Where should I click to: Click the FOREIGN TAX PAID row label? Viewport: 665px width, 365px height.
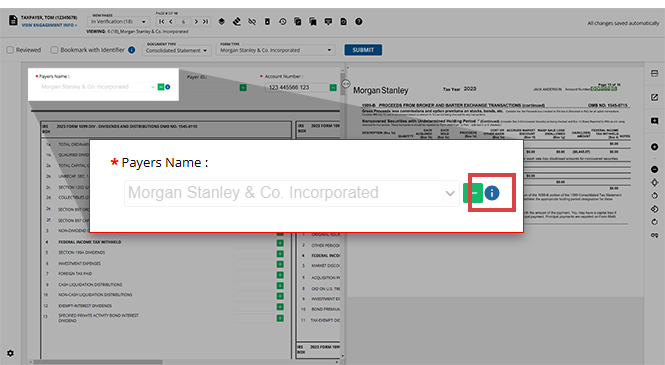[x=75, y=274]
